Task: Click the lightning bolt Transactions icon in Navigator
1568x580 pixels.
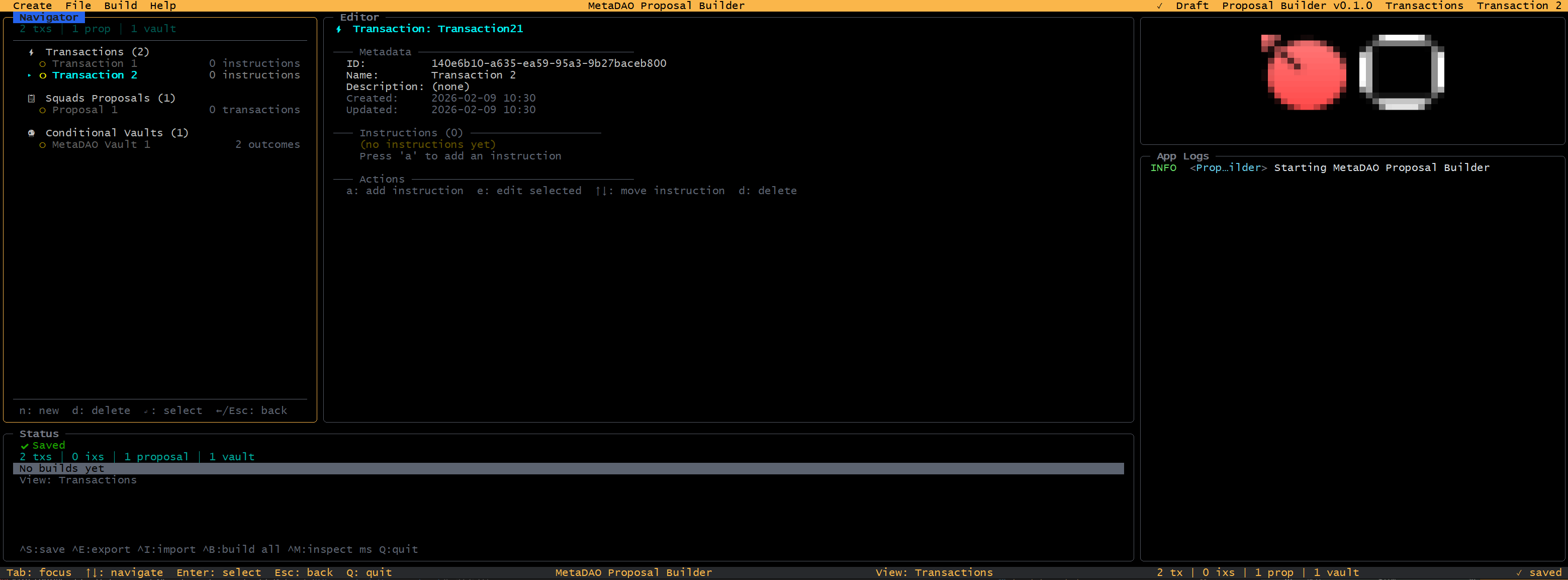Action: [31, 52]
